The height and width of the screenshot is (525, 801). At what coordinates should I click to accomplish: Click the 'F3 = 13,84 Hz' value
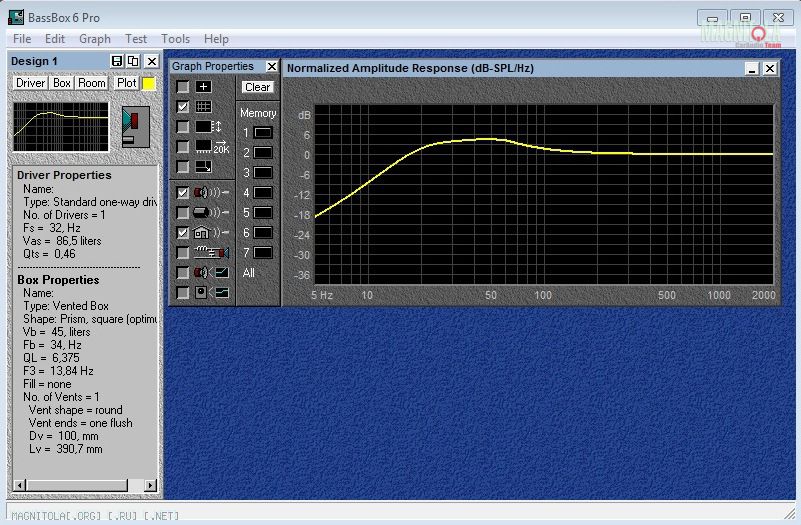(x=58, y=371)
